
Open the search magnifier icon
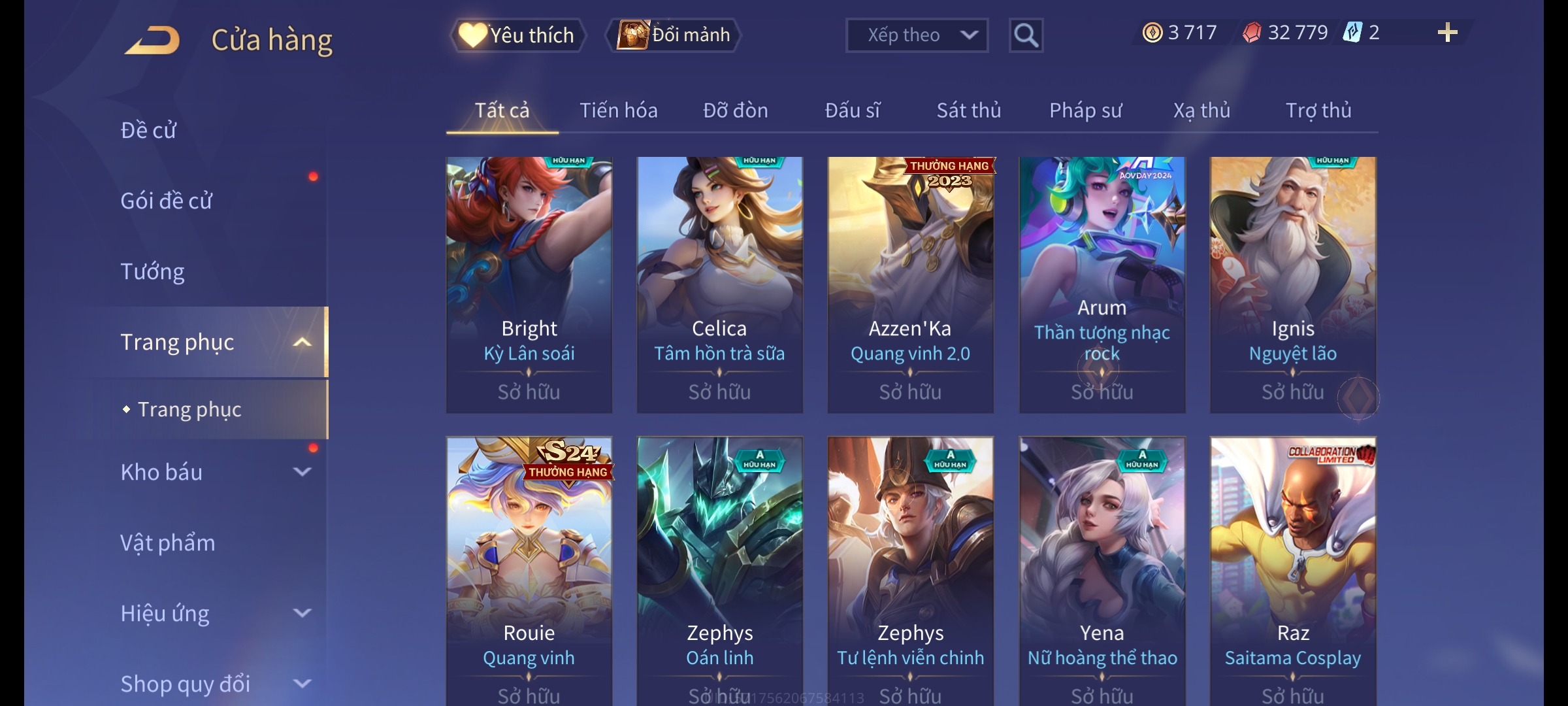click(x=1026, y=35)
